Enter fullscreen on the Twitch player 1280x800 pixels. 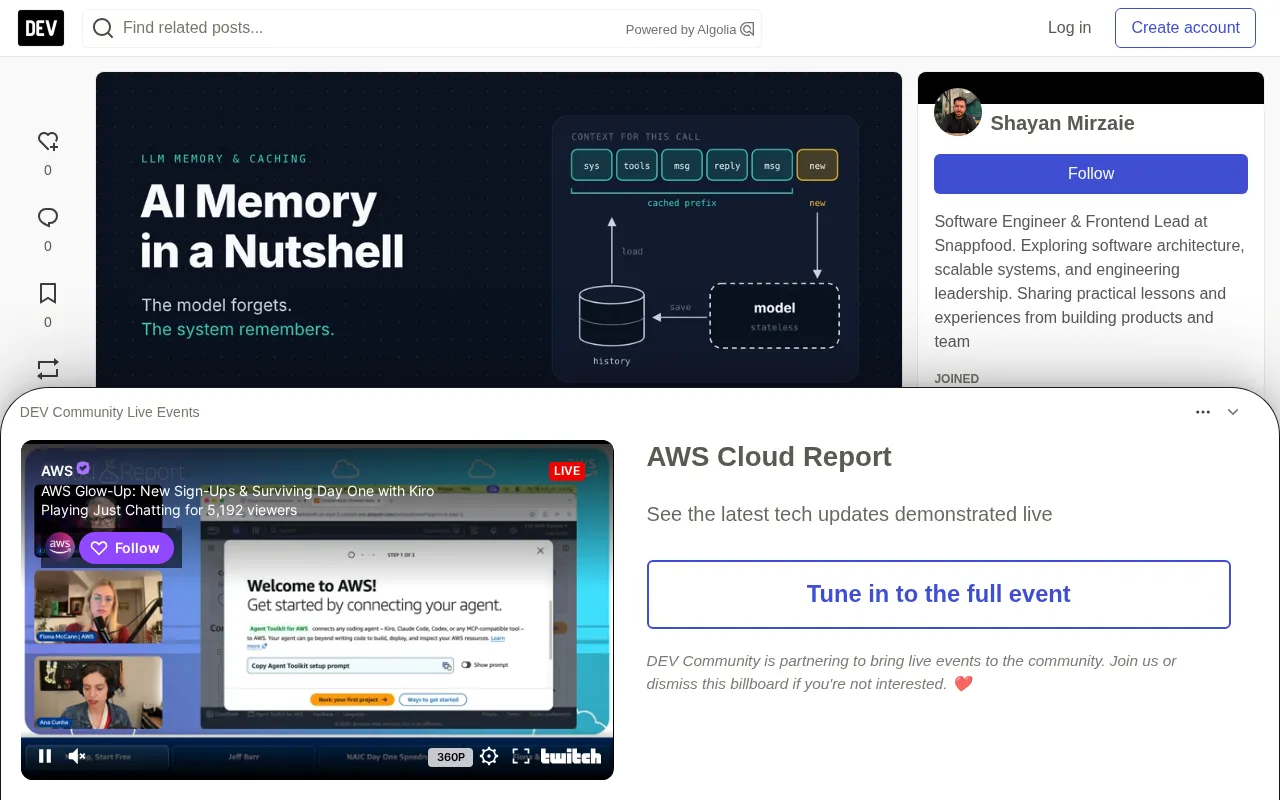point(521,756)
